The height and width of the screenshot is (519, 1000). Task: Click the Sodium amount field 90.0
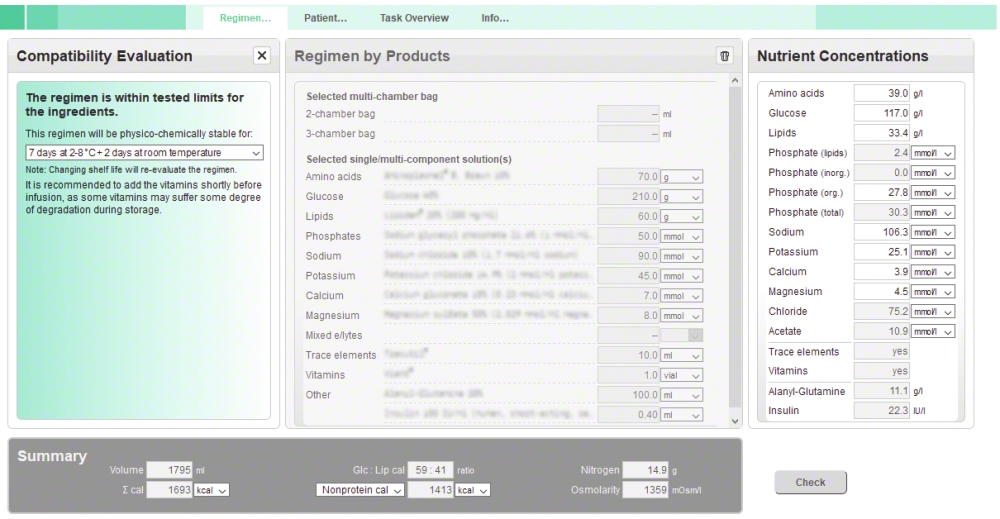click(628, 256)
